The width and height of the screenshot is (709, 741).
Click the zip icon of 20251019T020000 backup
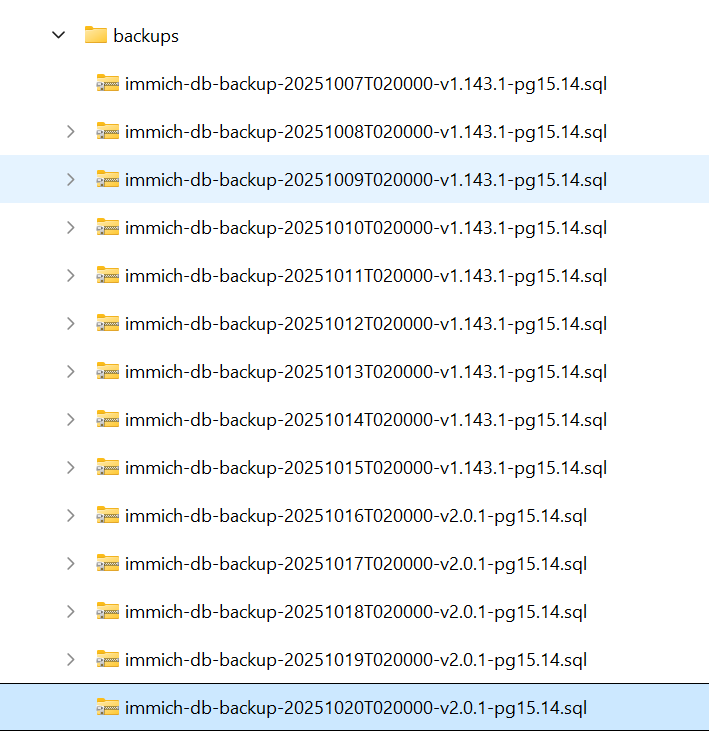click(x=108, y=659)
